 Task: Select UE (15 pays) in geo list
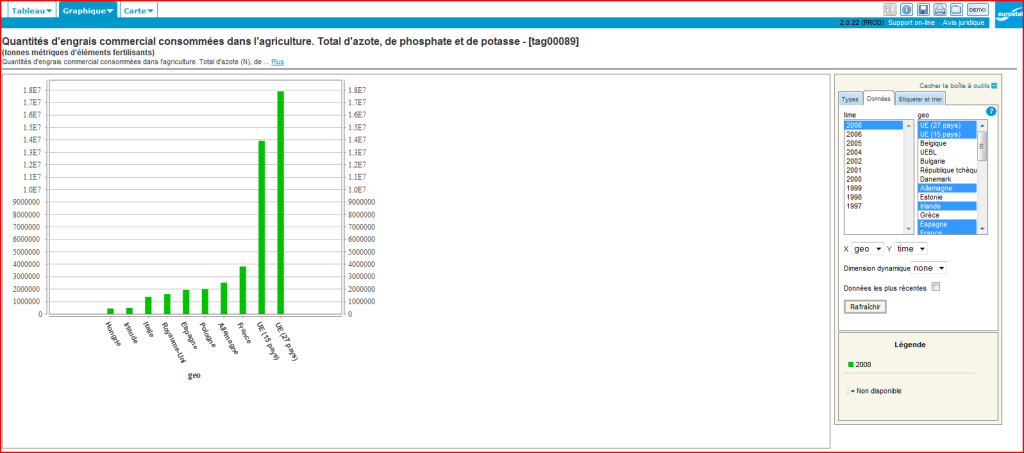coord(947,134)
